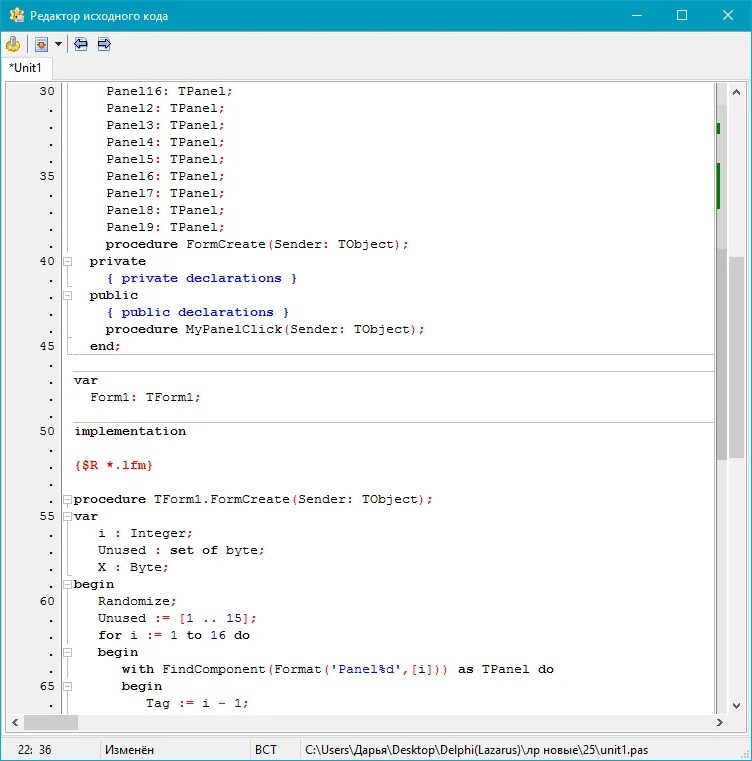Image resolution: width=752 pixels, height=761 pixels.
Task: Click 'procedure FormCreate(Sender: TObject);' declaration
Action: (257, 244)
